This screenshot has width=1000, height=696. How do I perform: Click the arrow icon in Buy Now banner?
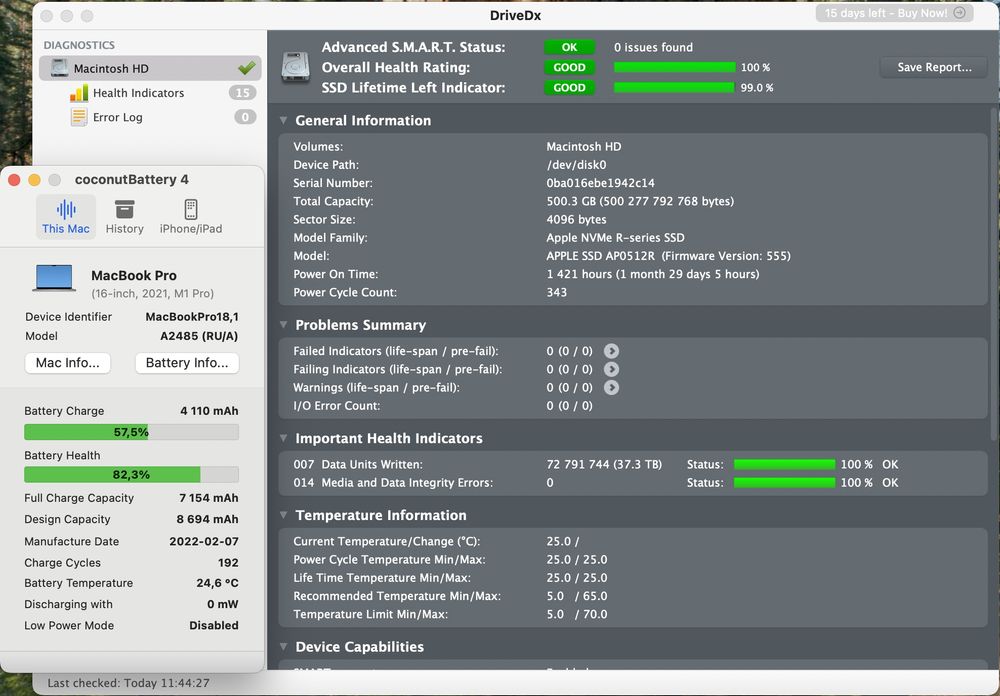959,13
